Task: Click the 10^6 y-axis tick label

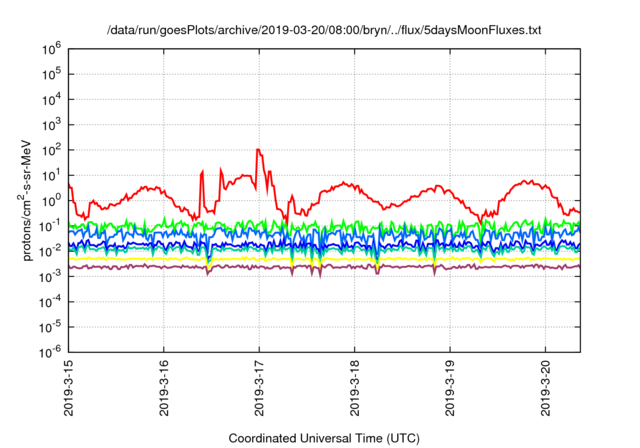Action: pos(51,50)
